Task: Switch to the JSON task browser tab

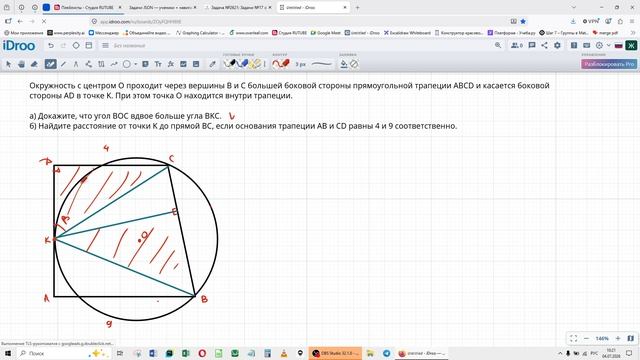Action: click(x=162, y=7)
